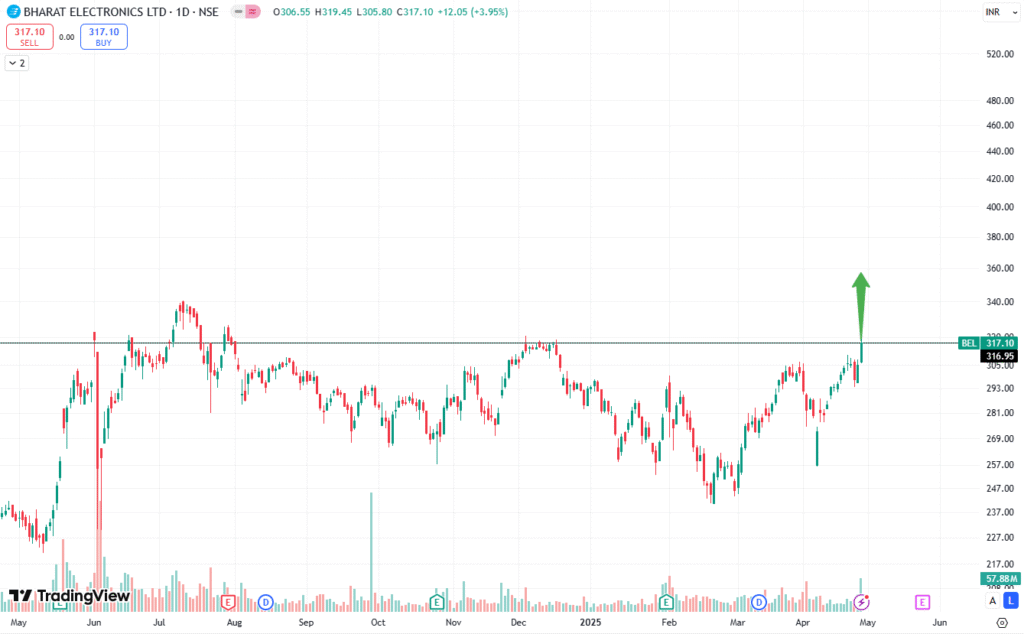This screenshot has height=634, width=1024.
Task: Click the 520.00 price axis label
Action: [x=1000, y=54]
